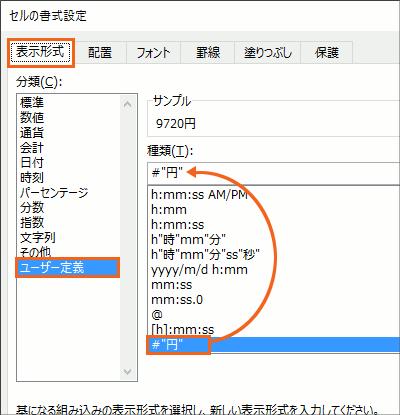This screenshot has height=415, width=400.
Task: Select the 罫線 tab
Action: click(208, 53)
